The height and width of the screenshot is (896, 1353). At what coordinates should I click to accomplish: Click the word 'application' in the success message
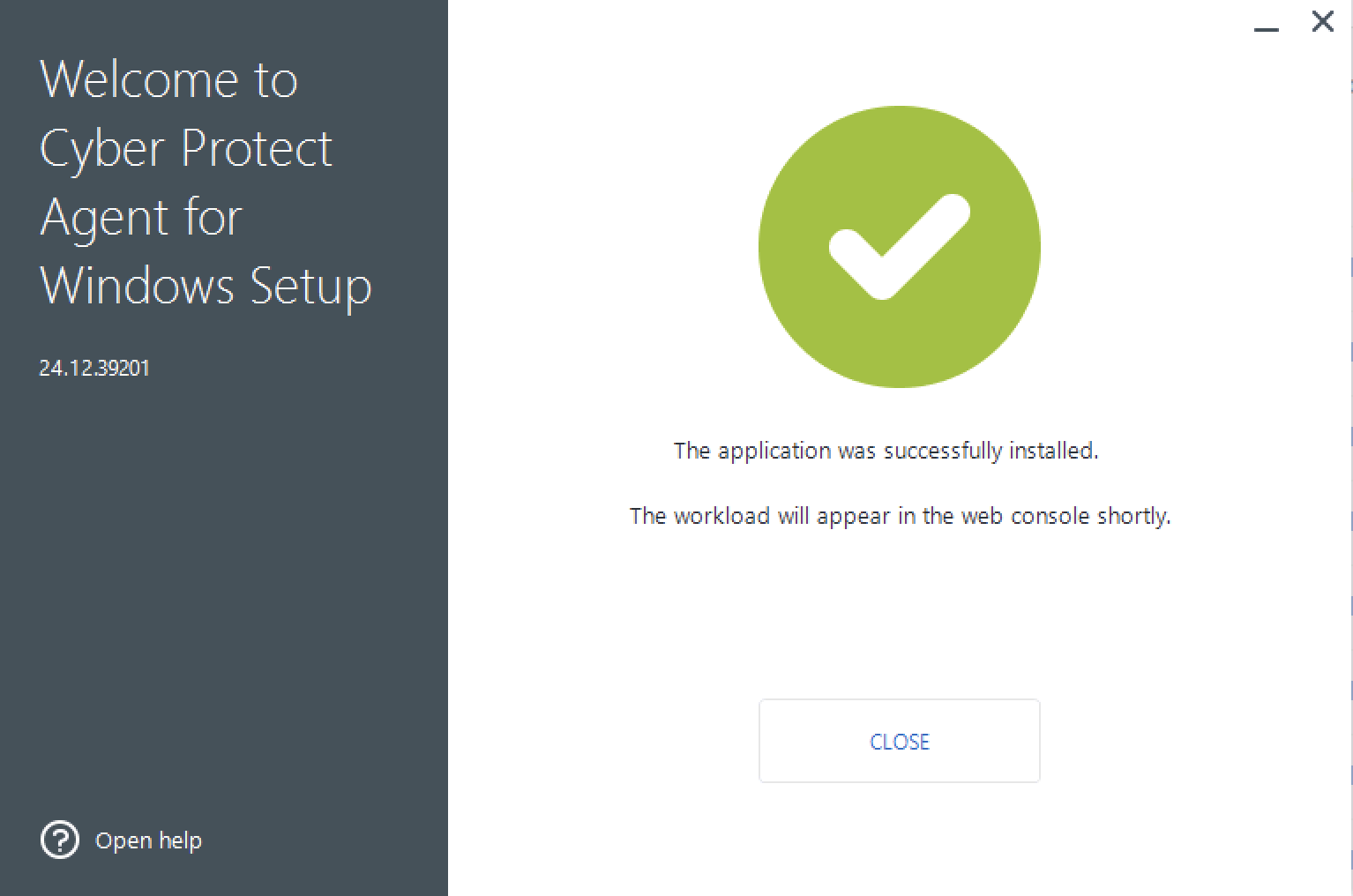tap(774, 451)
